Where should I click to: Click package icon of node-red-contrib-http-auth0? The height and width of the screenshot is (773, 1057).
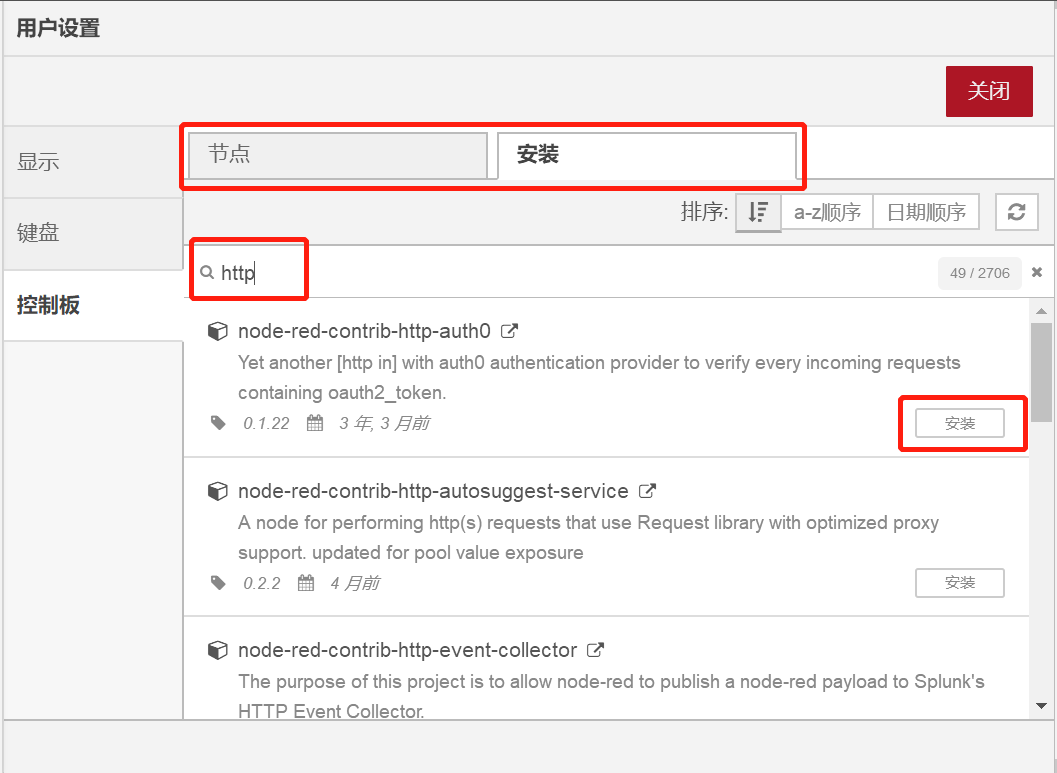pyautogui.click(x=217, y=331)
